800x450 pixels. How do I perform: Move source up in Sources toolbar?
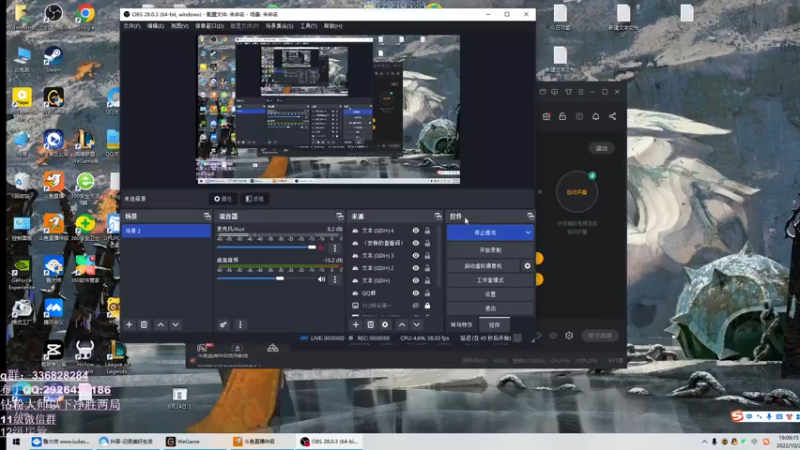(402, 324)
